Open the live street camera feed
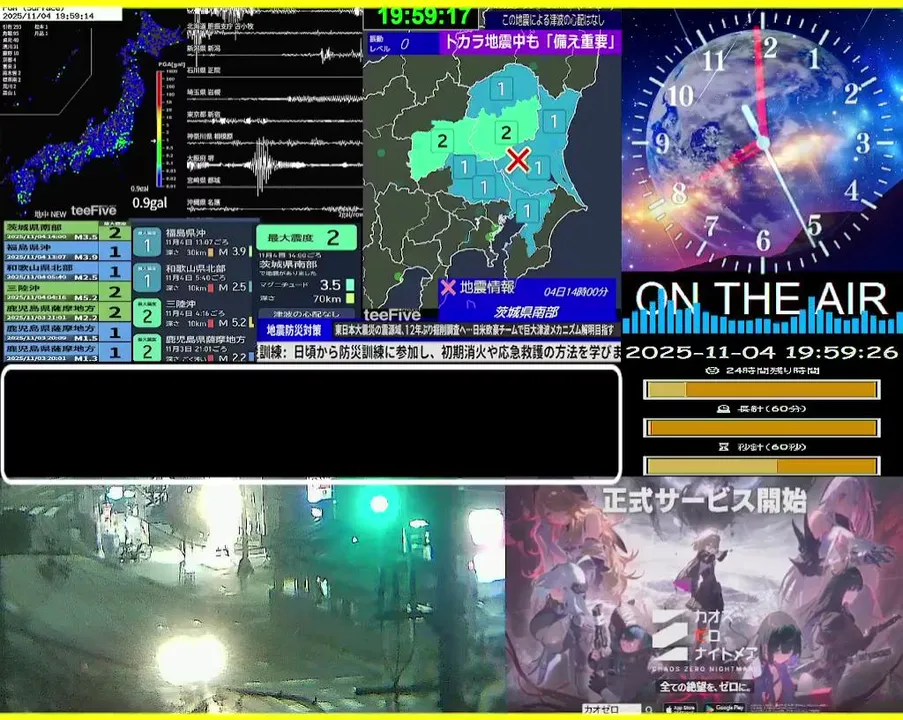Viewport: 903px width, 720px height. 252,598
